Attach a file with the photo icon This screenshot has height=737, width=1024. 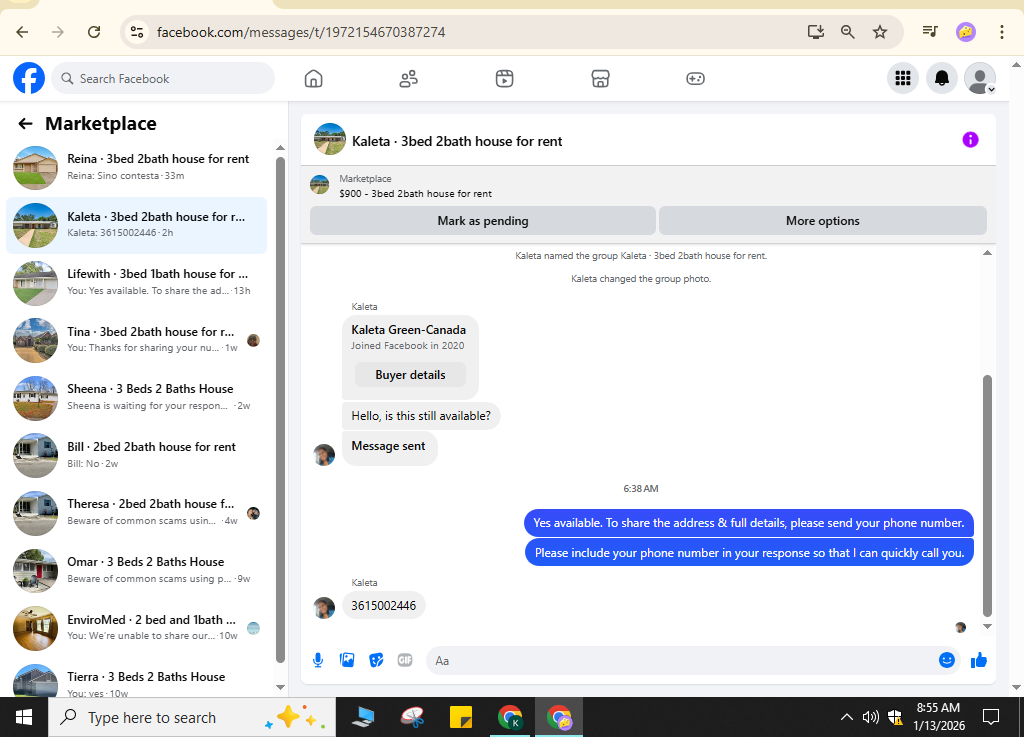click(x=347, y=660)
